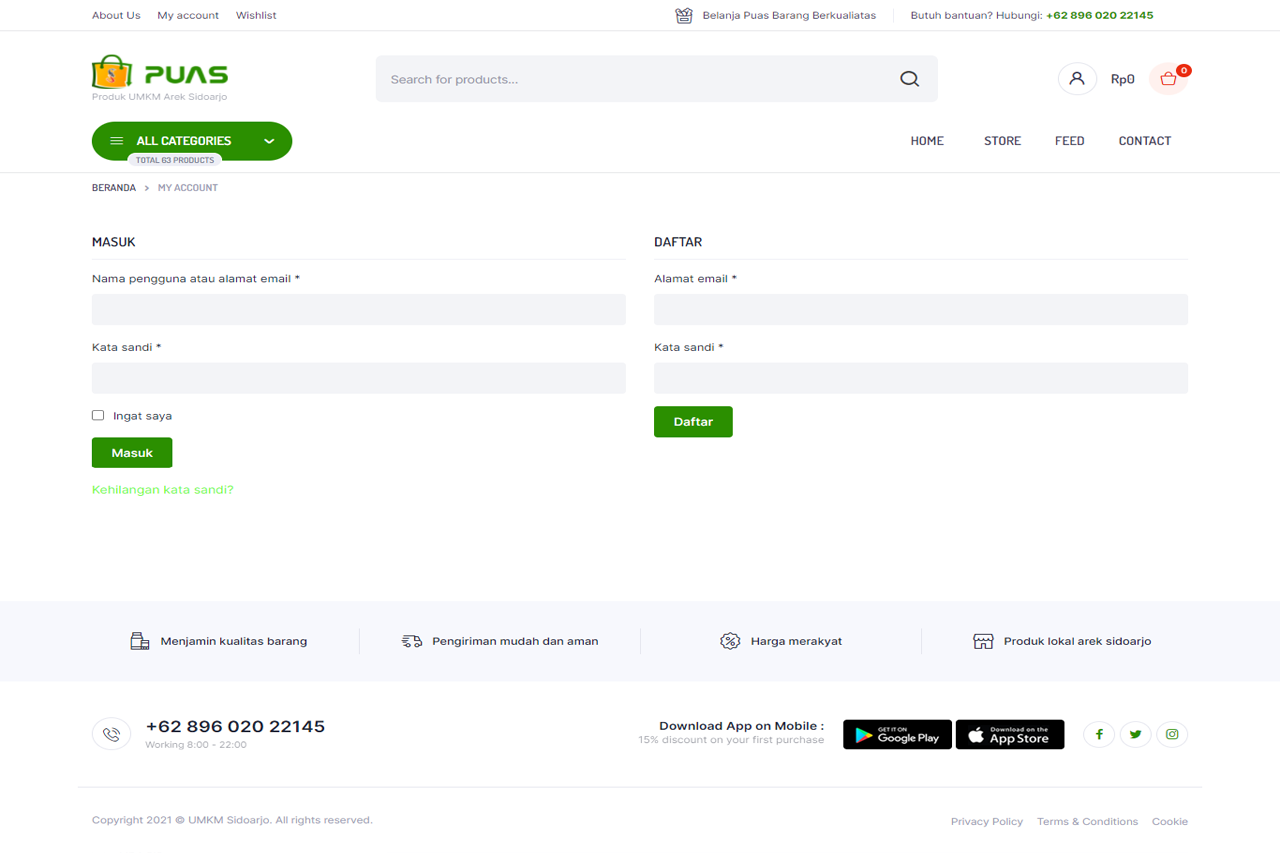Click the phone icon in footer

[x=111, y=735]
